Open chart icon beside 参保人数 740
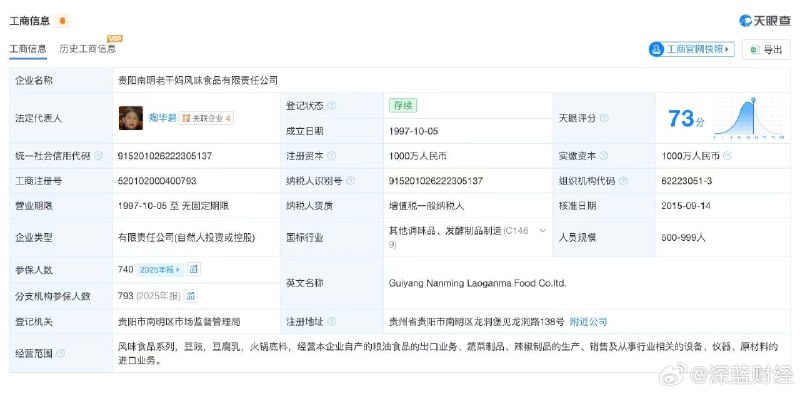Screen dimensions: 800x394 coord(193,269)
